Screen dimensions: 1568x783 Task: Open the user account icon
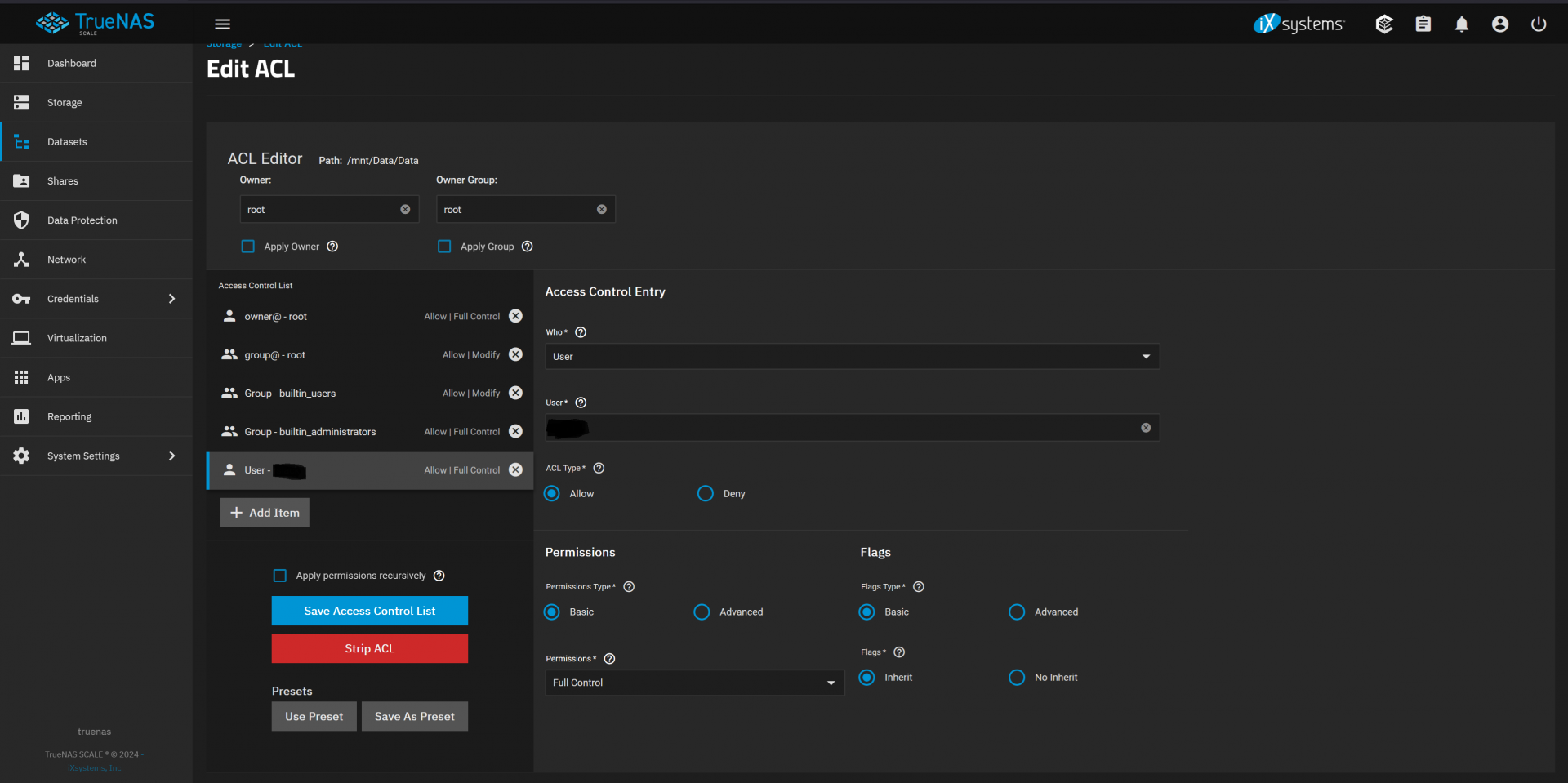pos(1499,24)
